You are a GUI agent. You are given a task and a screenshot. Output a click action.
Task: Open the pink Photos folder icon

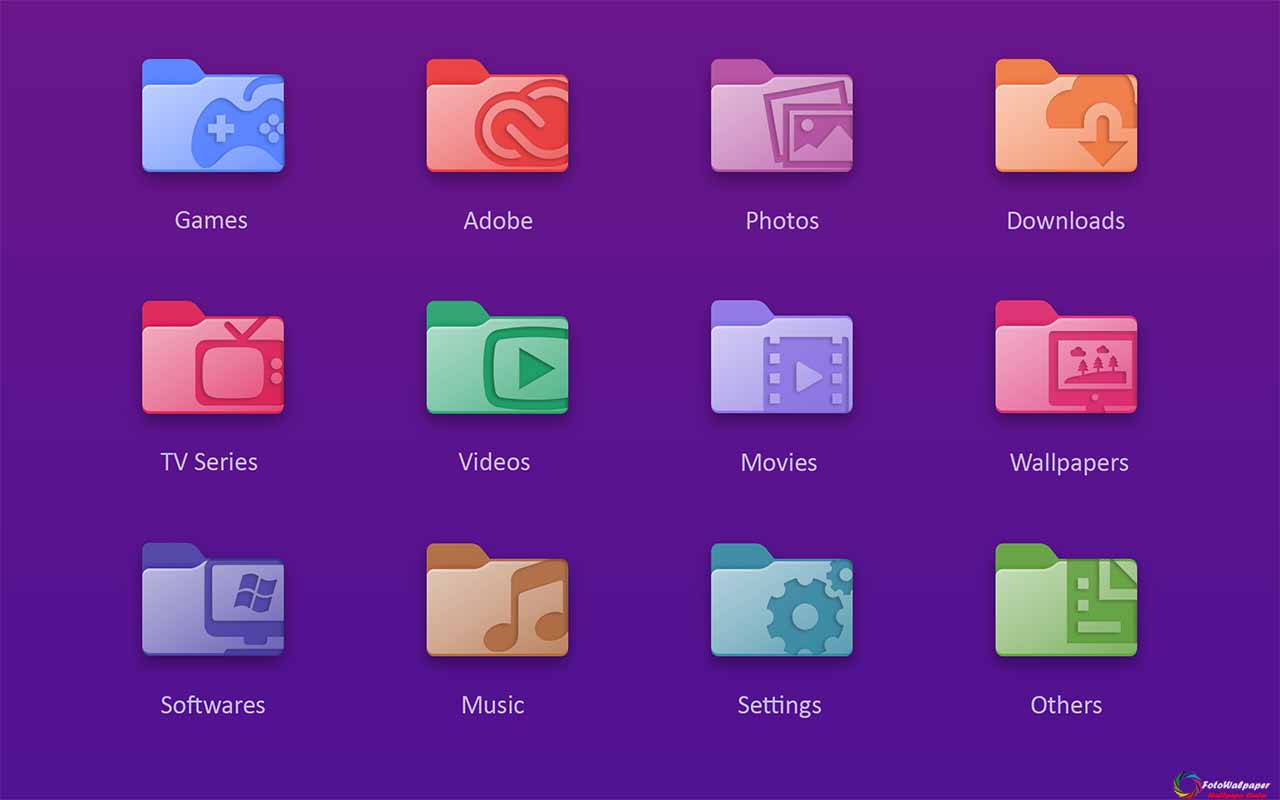point(782,115)
